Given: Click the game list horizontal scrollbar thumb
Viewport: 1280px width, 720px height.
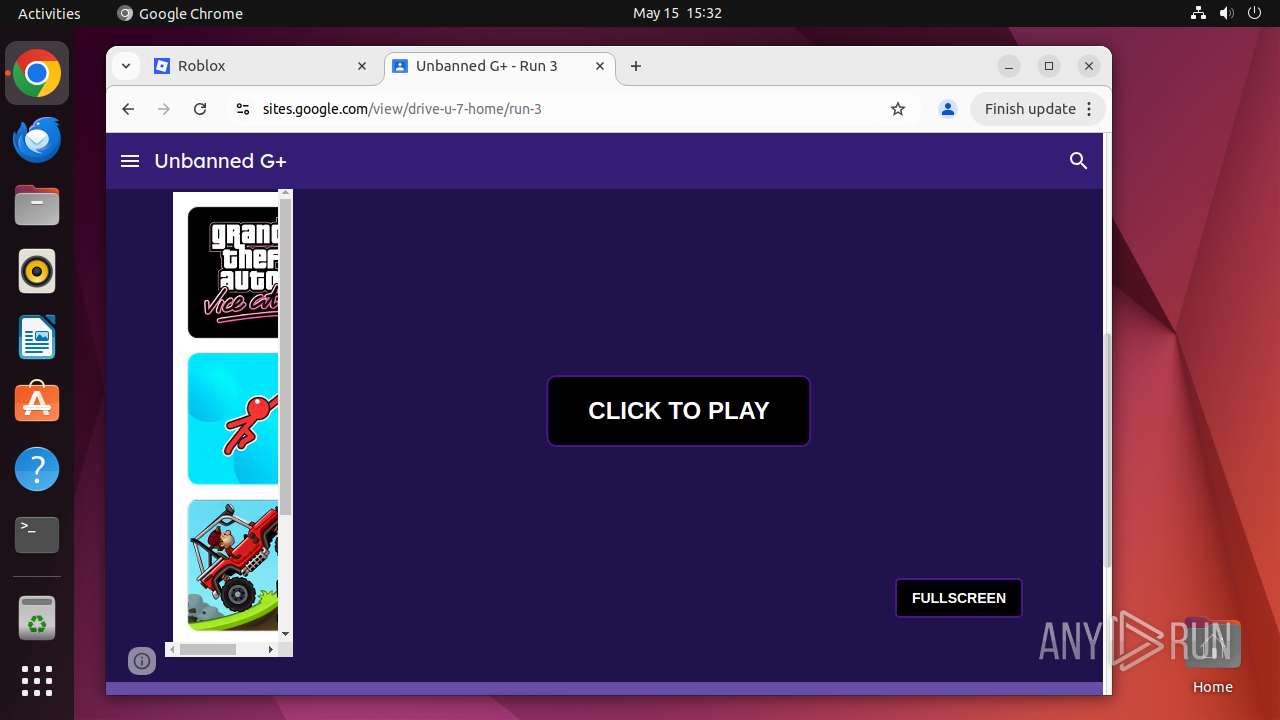Looking at the screenshot, I should pos(207,649).
